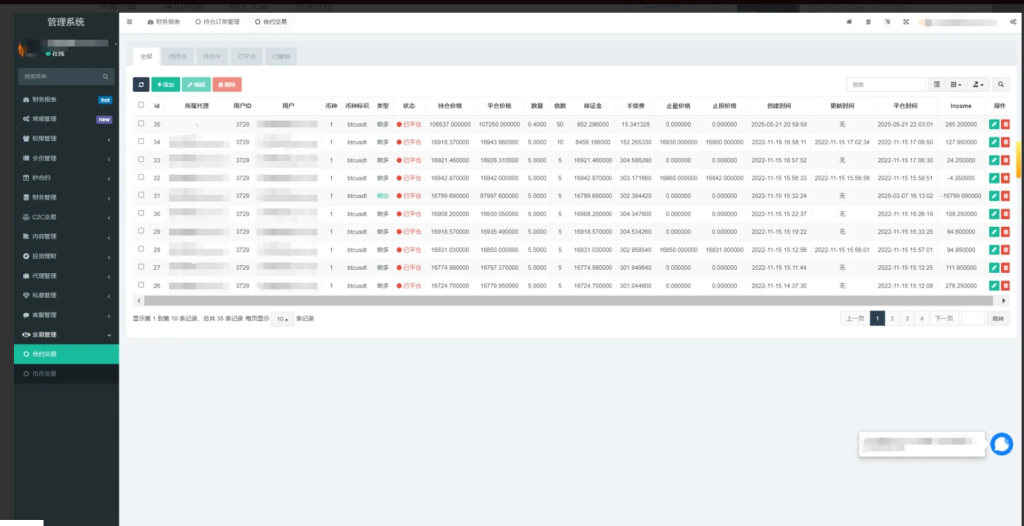Check the checkbox for row id 30
Screen dimensions: 1024x526
click(x=141, y=213)
